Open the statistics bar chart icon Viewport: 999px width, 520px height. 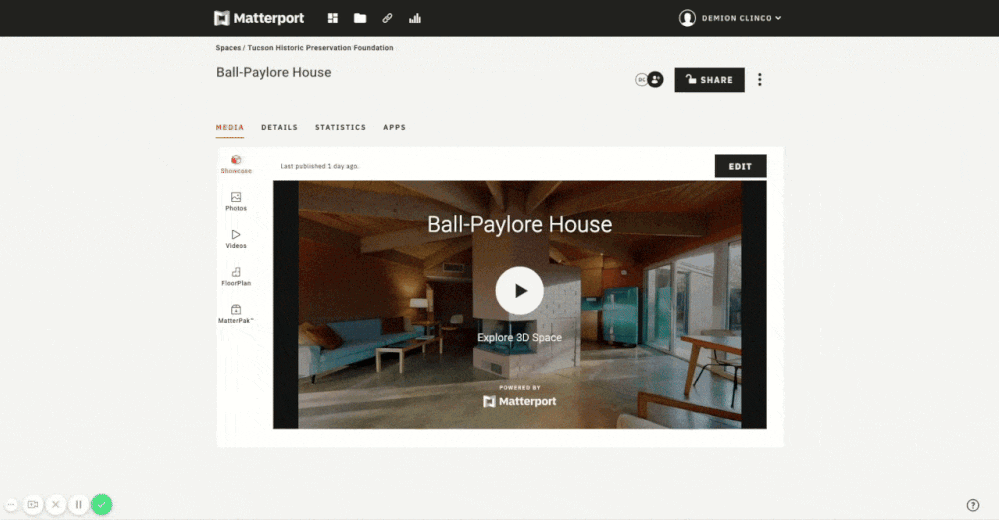coord(415,18)
